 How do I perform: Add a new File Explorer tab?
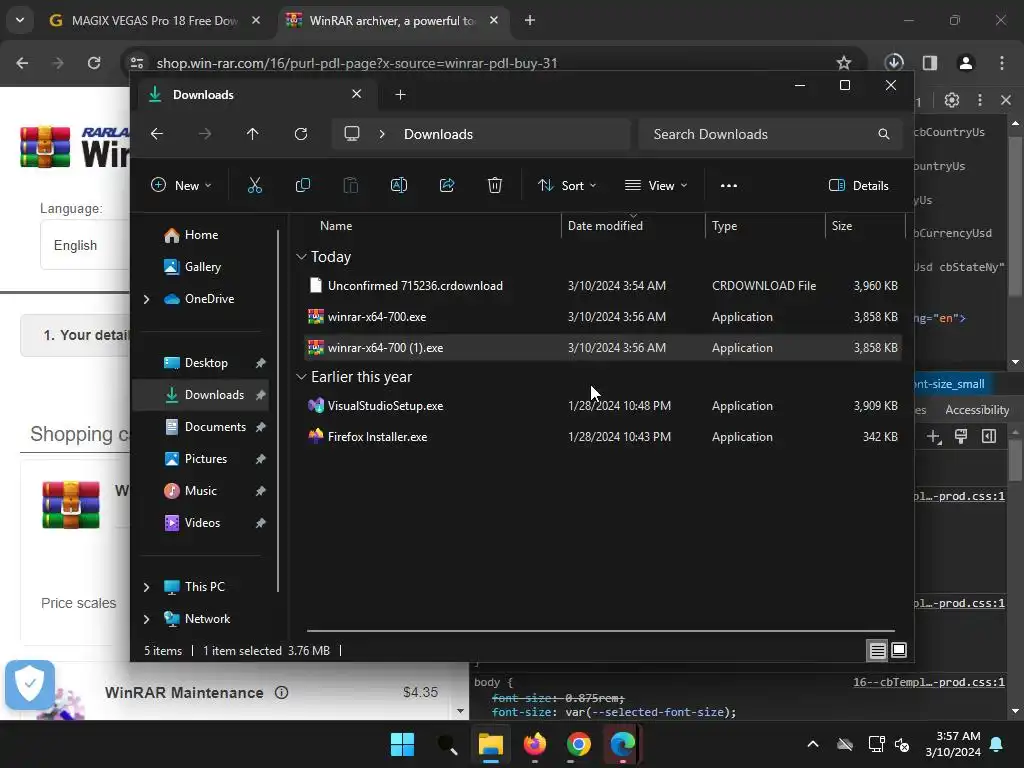[400, 95]
